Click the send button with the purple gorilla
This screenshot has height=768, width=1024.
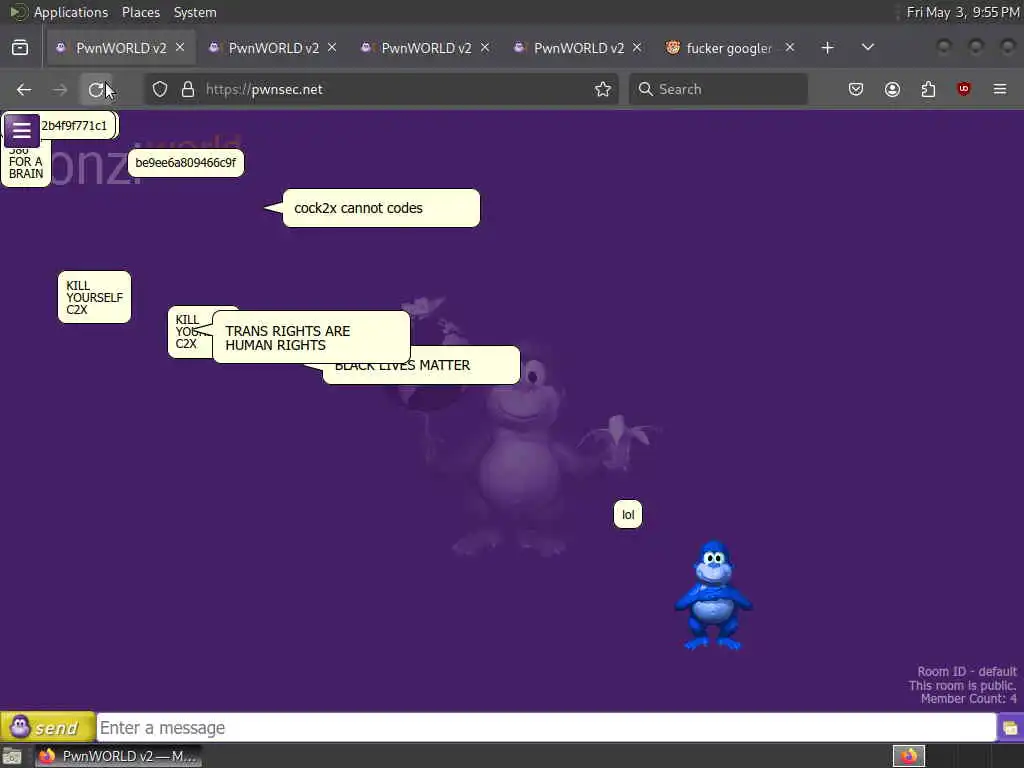pos(48,727)
